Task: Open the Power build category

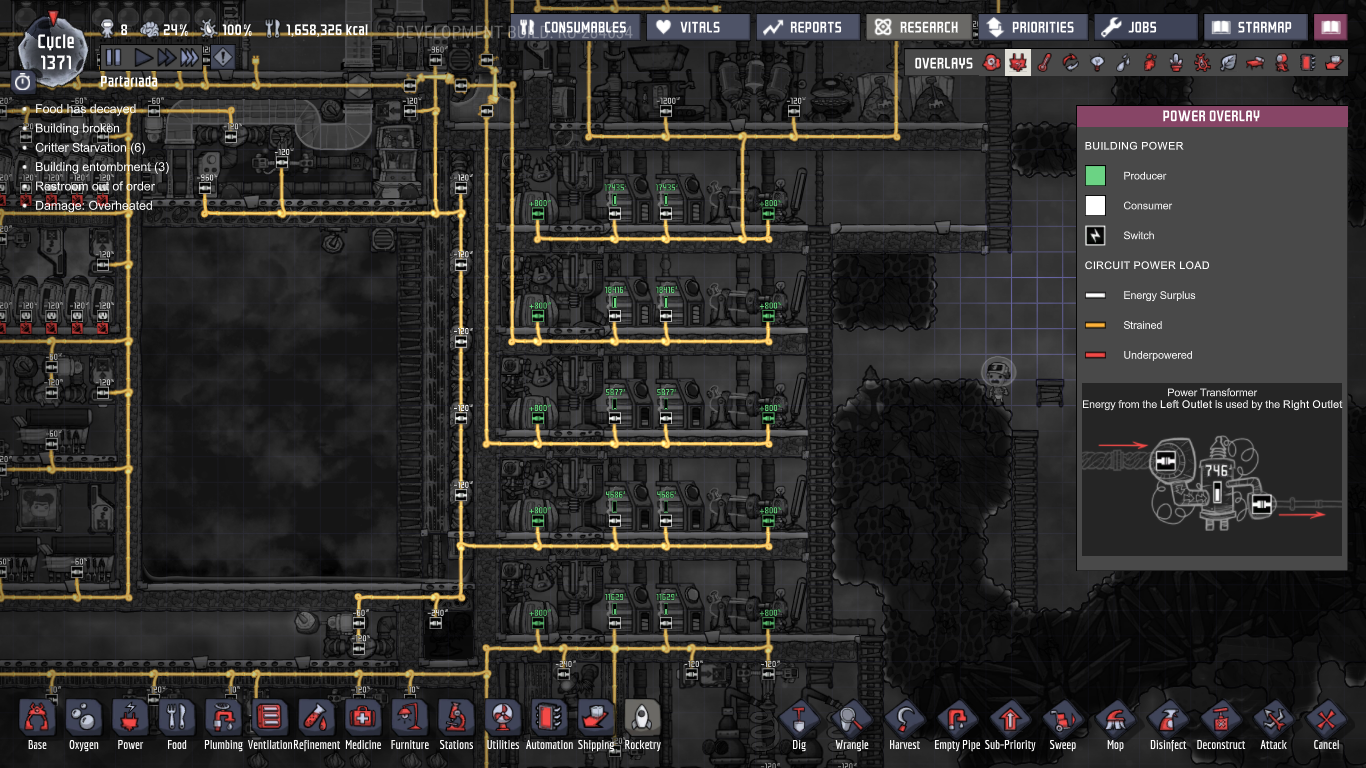Action: 130,724
